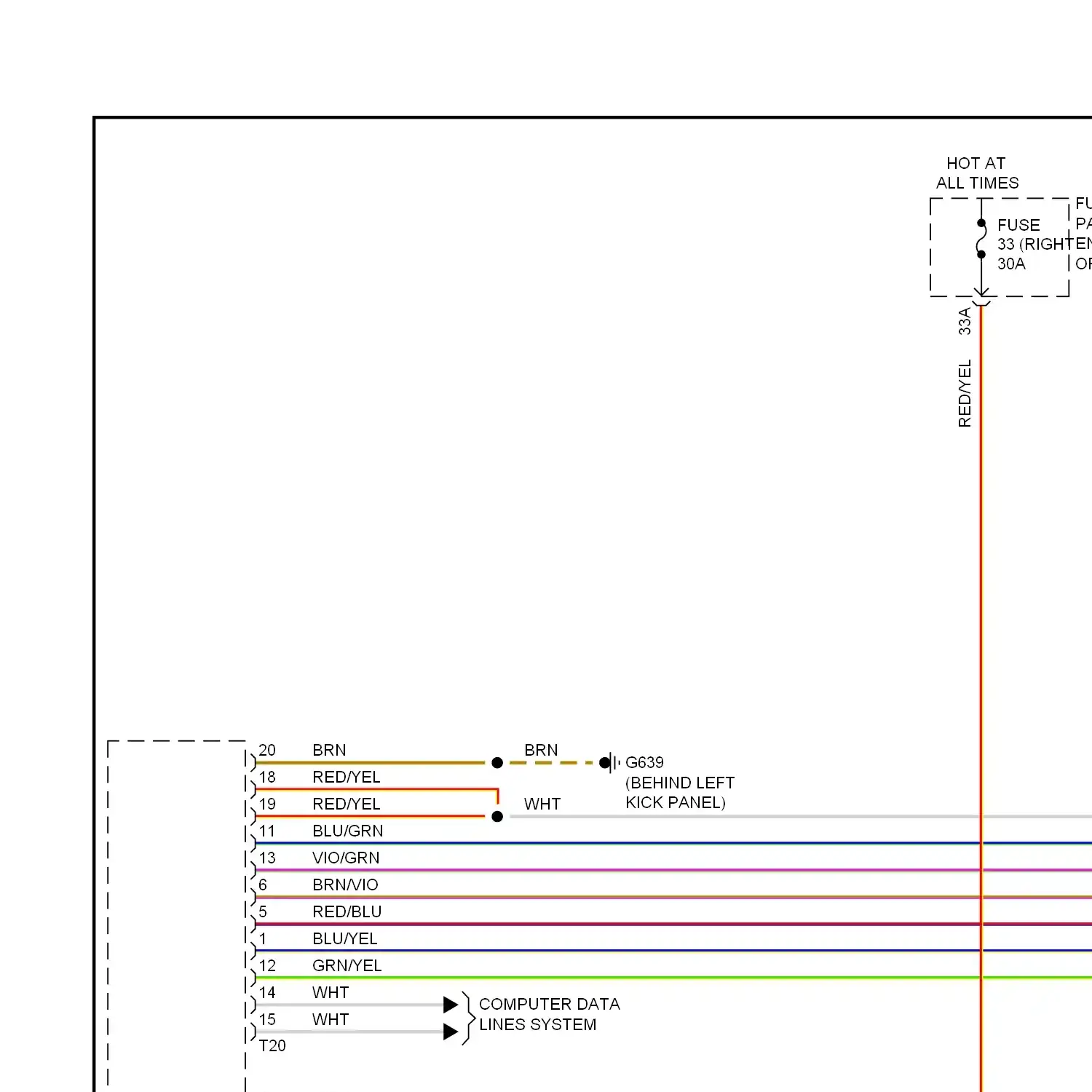This screenshot has height=1092, width=1092.
Task: Select the vertical '33A' terminal label
Action: coord(965,321)
